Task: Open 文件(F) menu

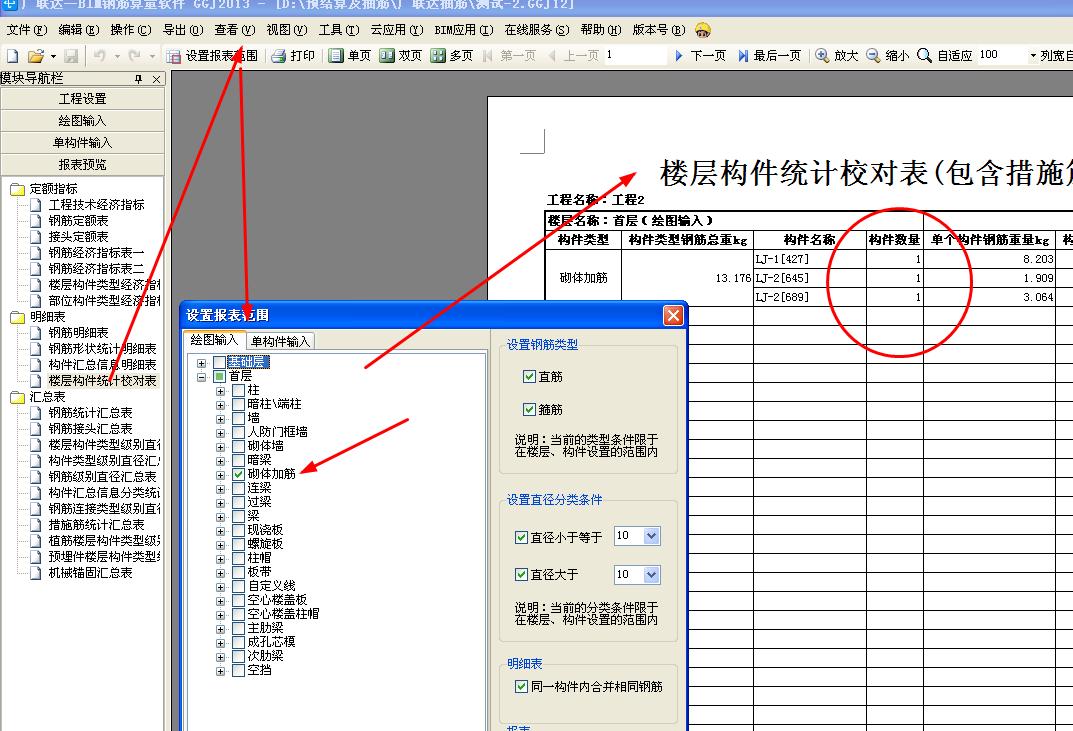Action: 27,30
